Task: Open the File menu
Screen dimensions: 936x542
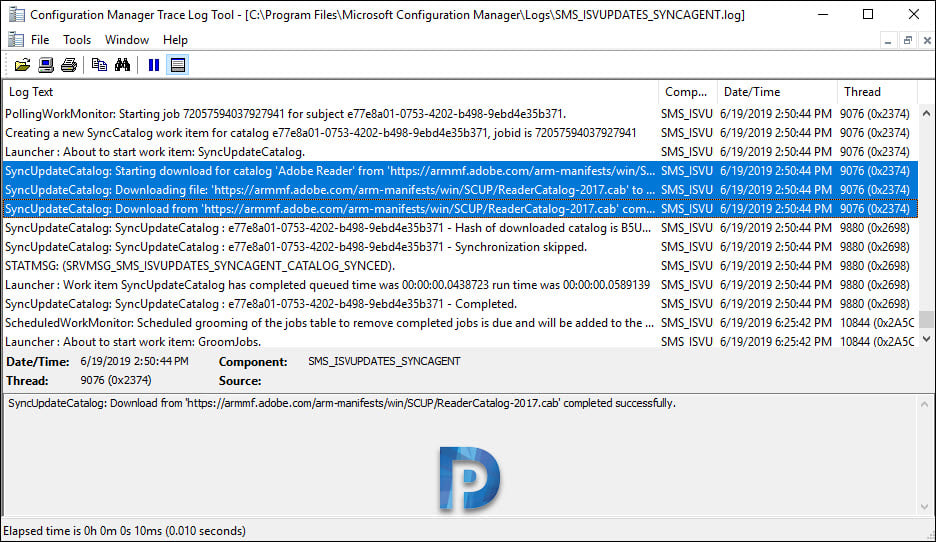Action: [40, 40]
